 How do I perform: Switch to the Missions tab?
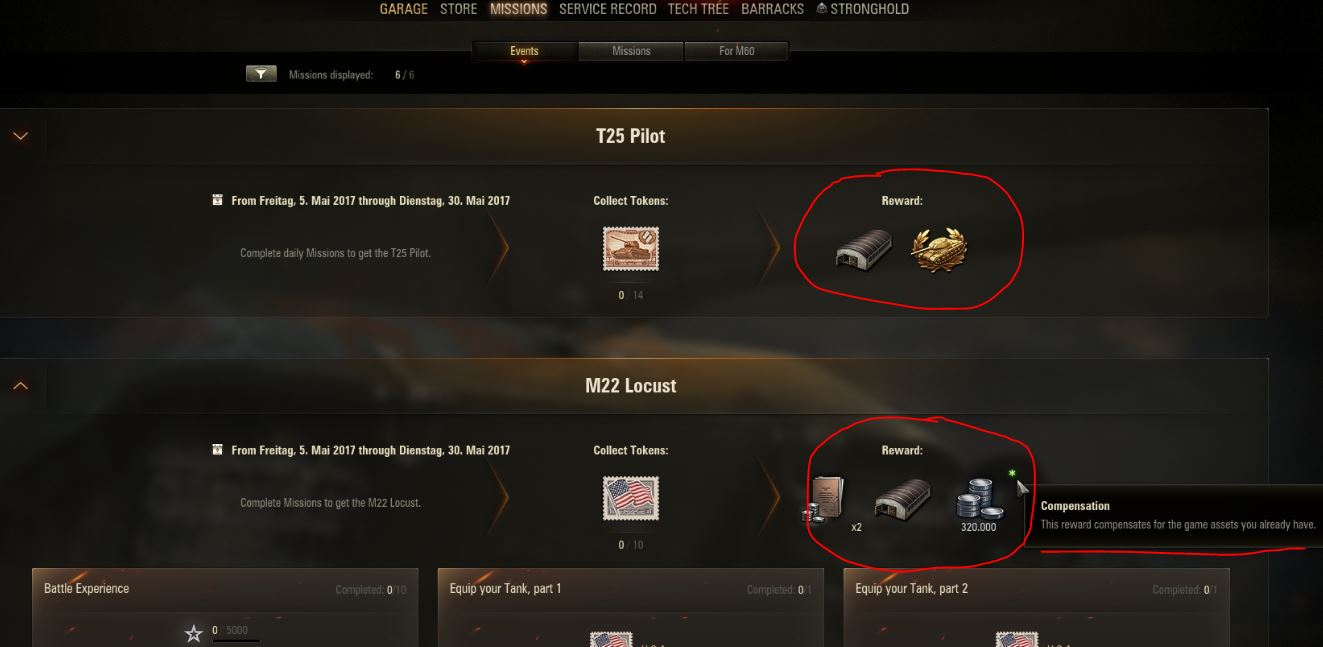(x=631, y=51)
